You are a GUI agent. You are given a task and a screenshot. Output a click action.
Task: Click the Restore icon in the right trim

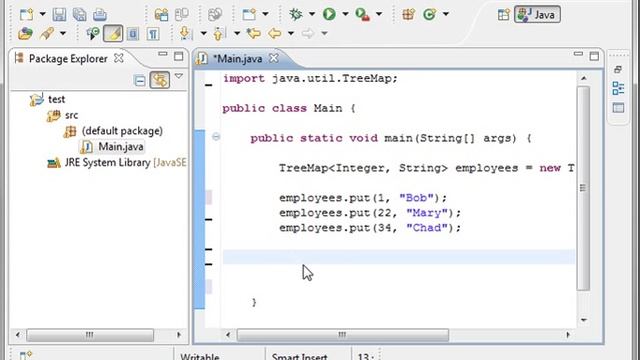618,69
